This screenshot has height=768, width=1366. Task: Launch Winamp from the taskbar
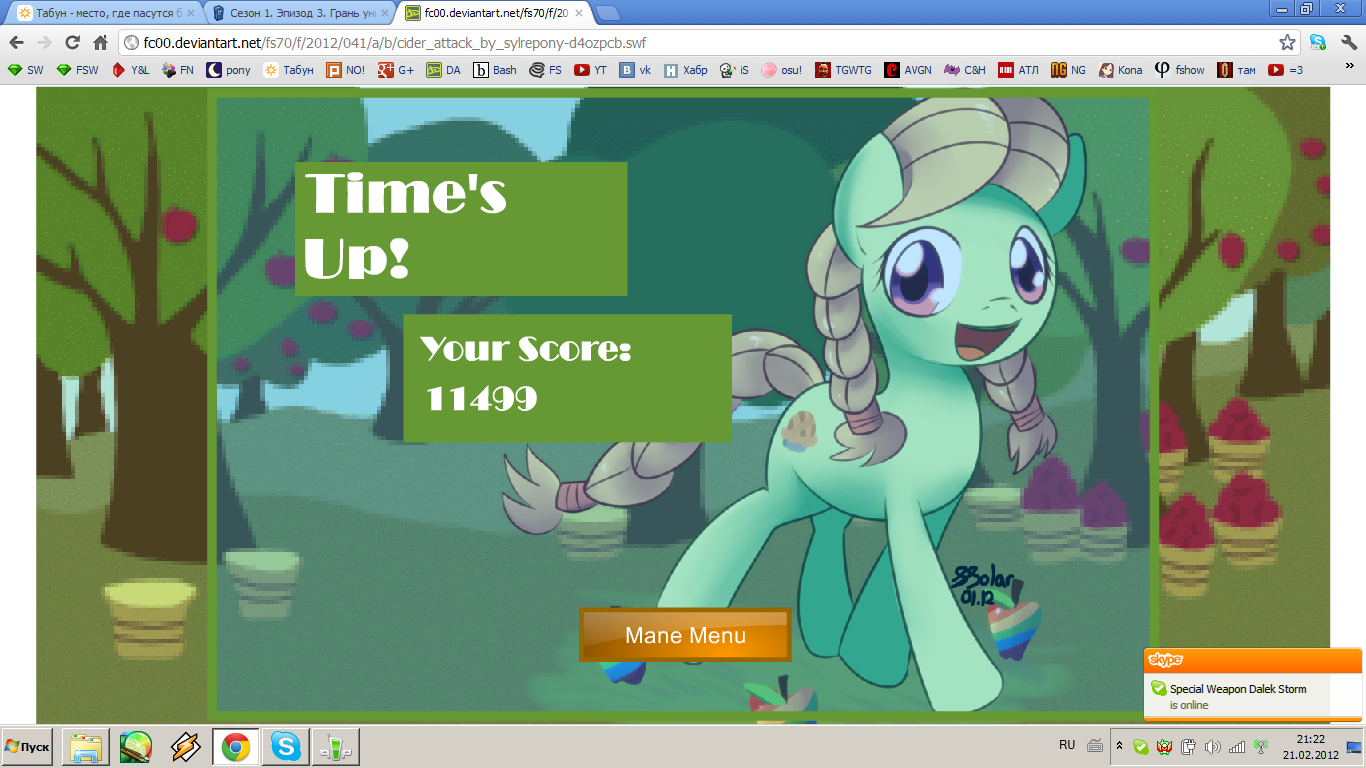[x=186, y=747]
